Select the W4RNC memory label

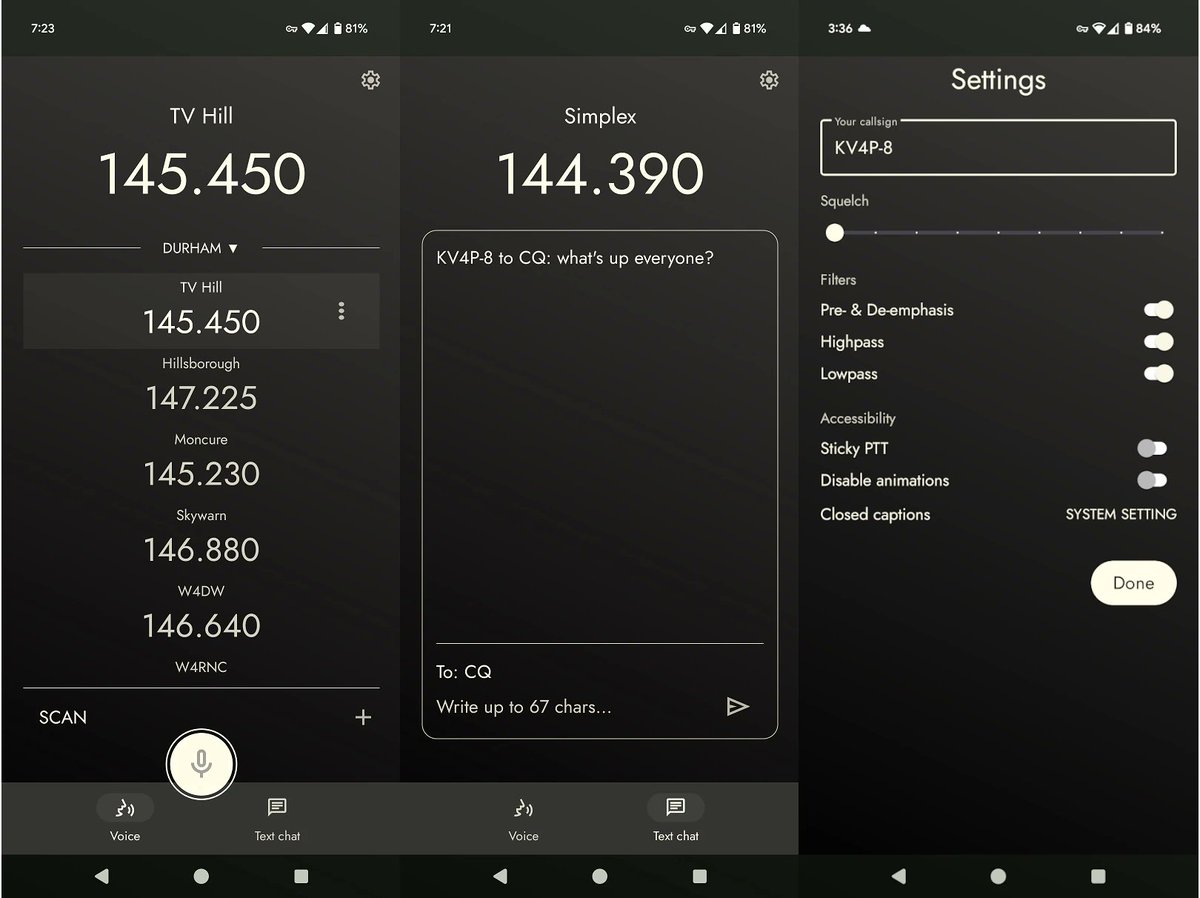201,667
